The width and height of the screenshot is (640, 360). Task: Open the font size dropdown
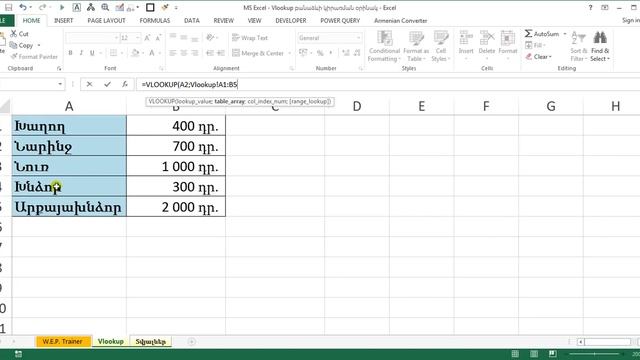(x=138, y=38)
